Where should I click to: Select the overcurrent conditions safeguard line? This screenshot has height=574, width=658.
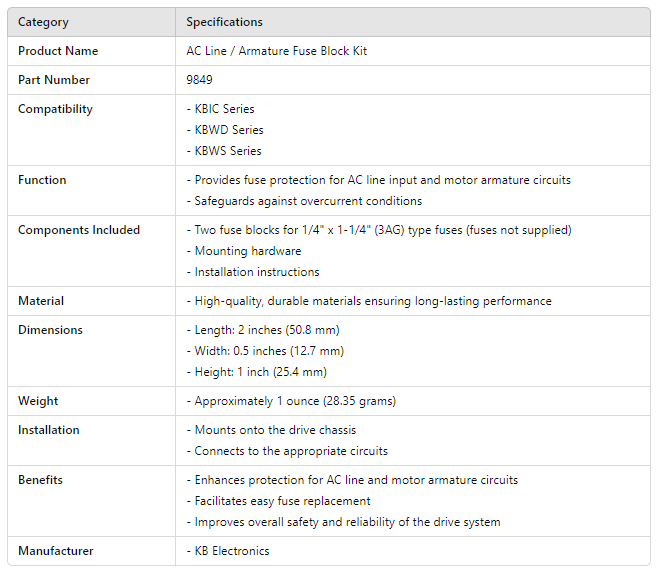[308, 201]
